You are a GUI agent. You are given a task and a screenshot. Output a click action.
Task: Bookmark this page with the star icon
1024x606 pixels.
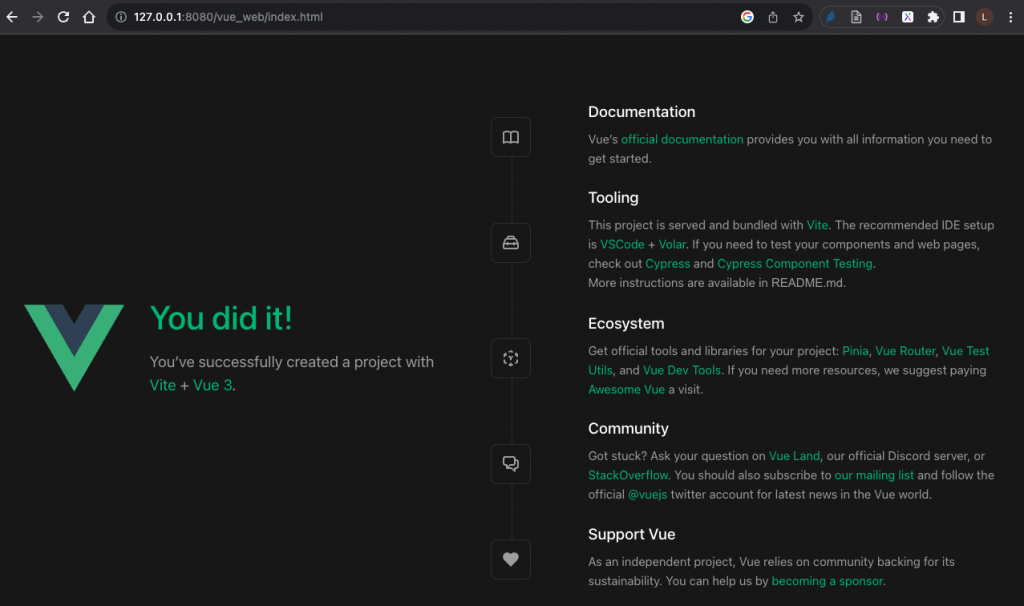click(798, 17)
